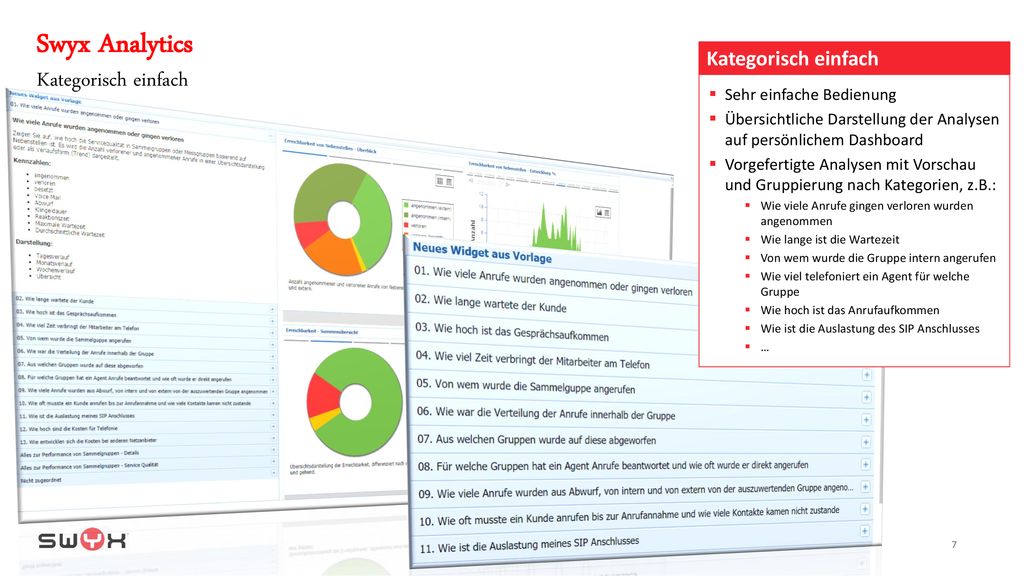
Task: Select '01. Wie viele Anrufe wurden angenommen' front row
Action: (x=553, y=280)
